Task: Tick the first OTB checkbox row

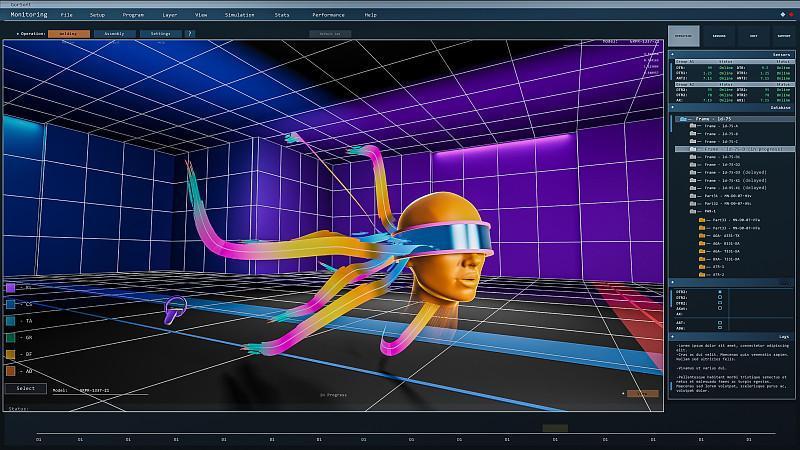Action: tap(720, 292)
